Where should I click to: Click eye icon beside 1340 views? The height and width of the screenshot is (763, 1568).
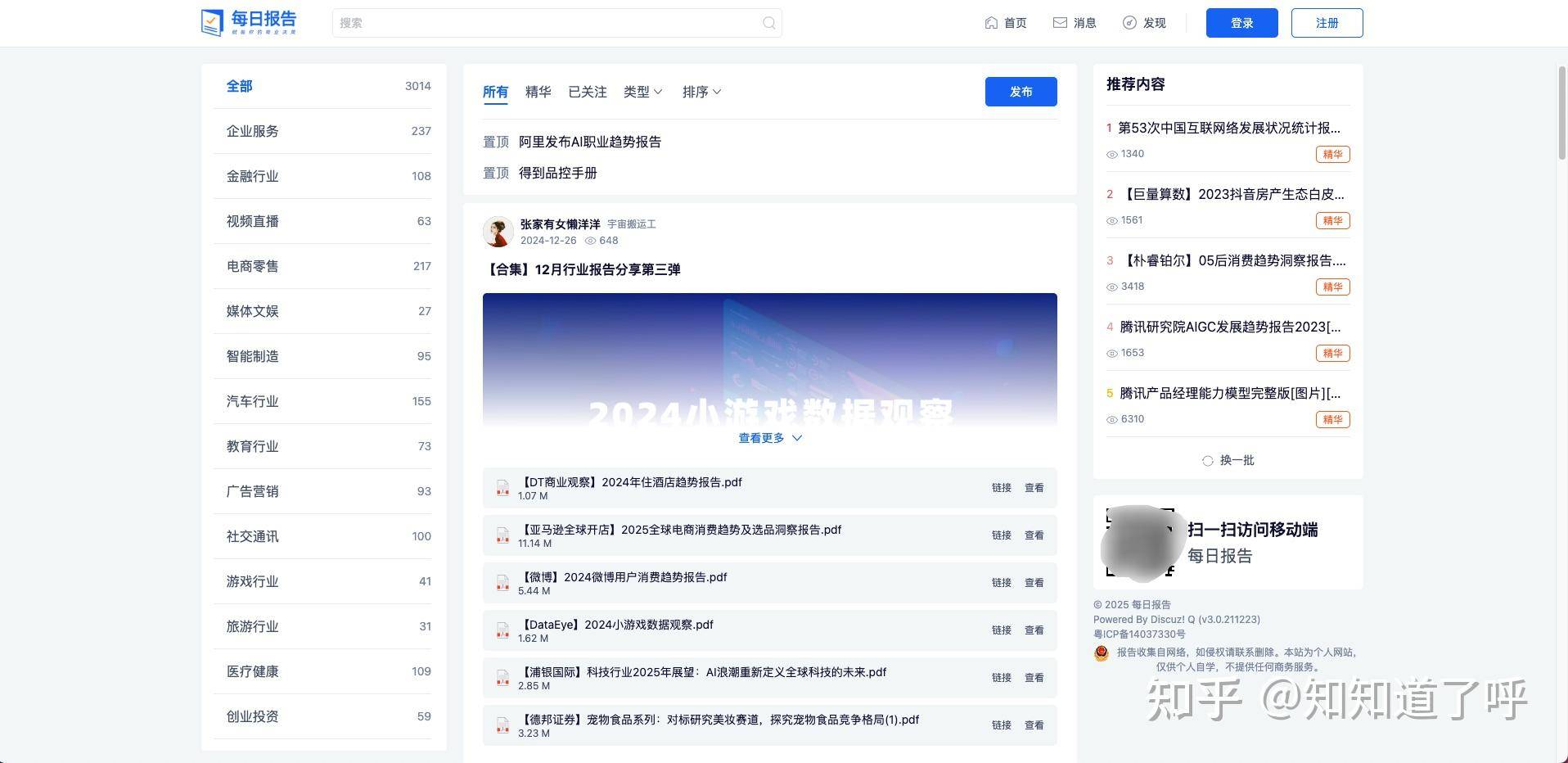(x=1112, y=155)
